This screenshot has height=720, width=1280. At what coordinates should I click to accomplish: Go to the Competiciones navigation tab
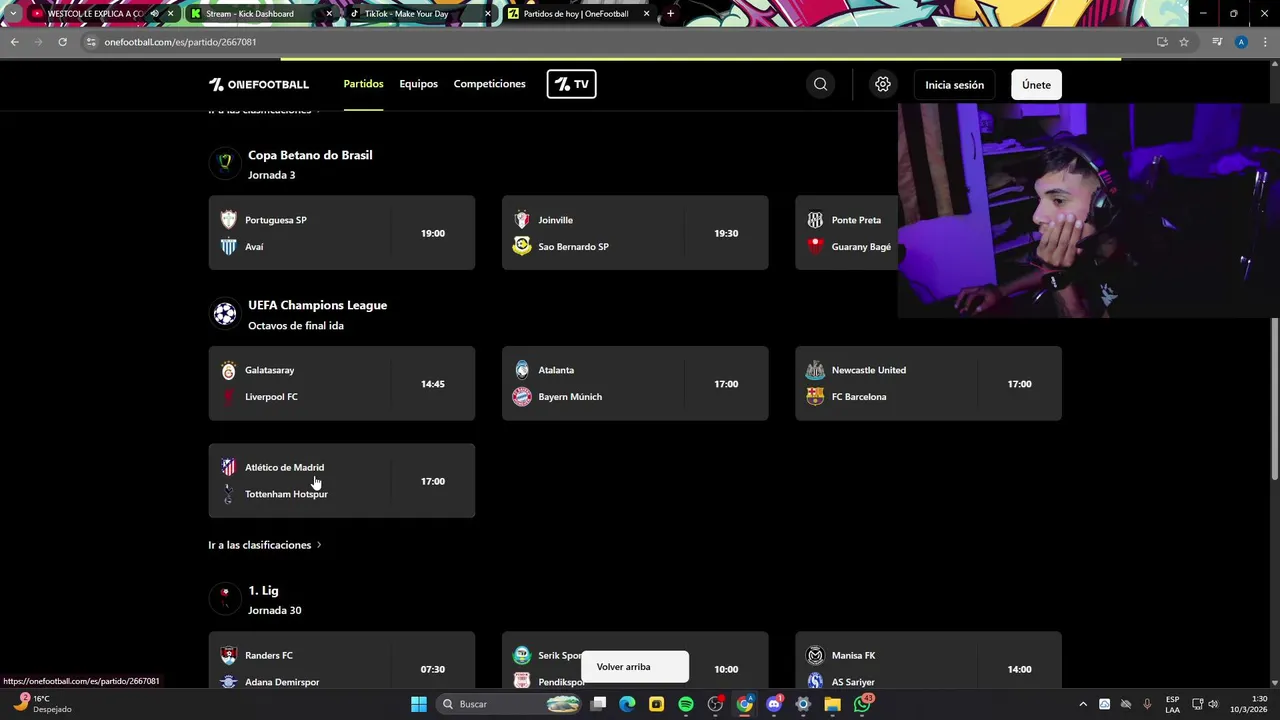489,84
